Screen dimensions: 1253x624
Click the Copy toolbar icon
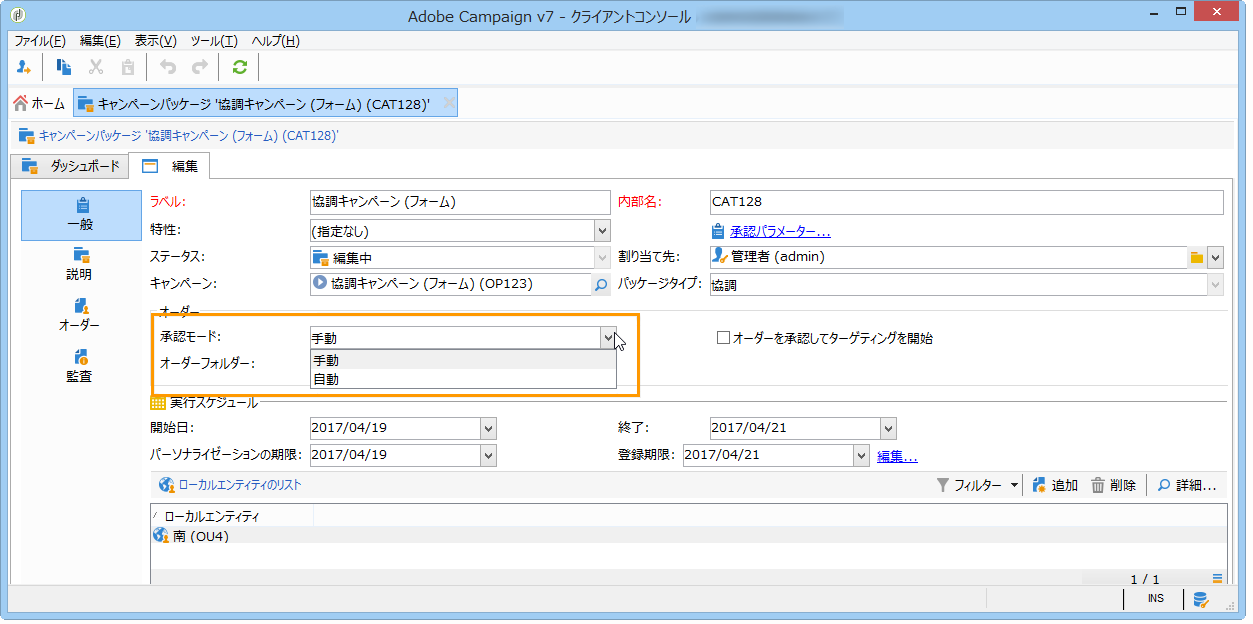[x=64, y=67]
